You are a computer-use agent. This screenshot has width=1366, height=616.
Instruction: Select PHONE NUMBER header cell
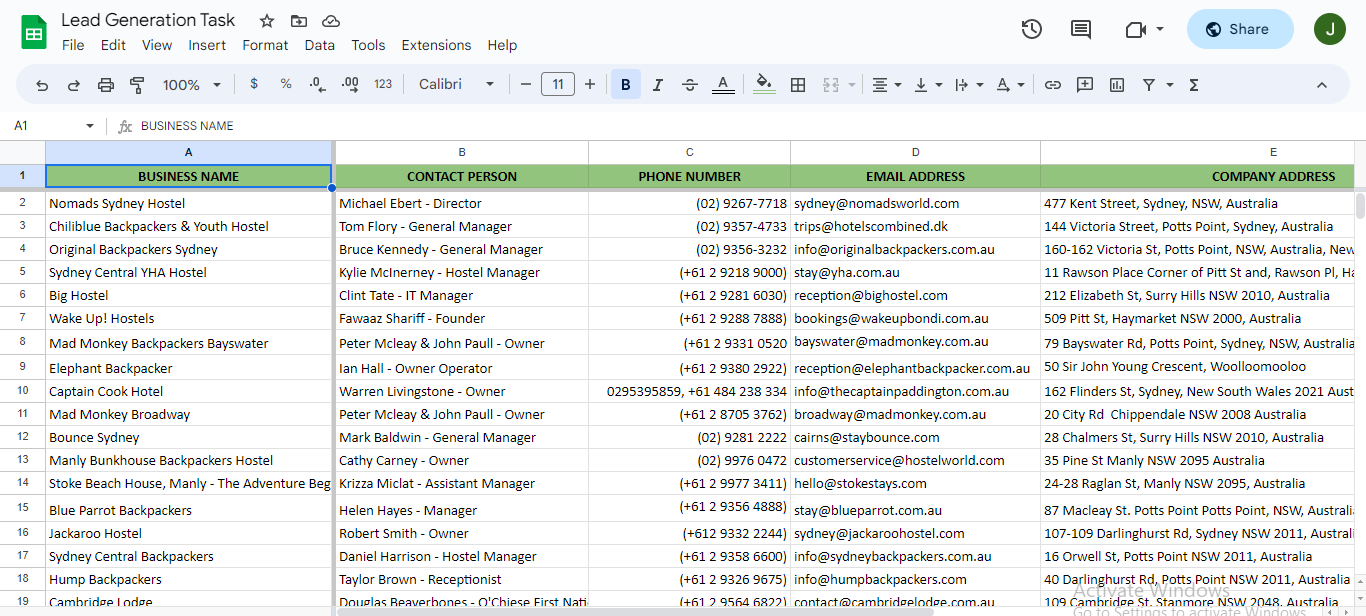tap(689, 176)
